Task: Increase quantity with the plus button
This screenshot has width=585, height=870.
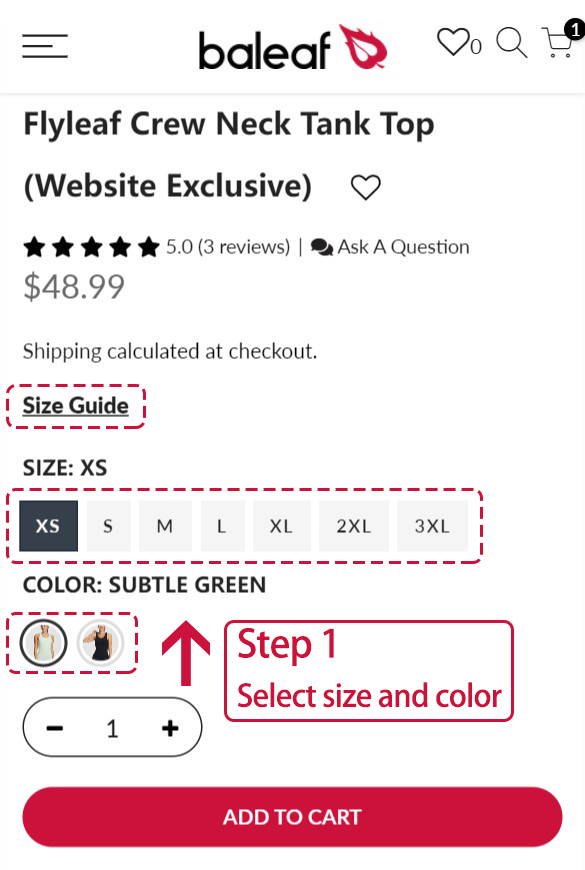Action: click(x=170, y=728)
